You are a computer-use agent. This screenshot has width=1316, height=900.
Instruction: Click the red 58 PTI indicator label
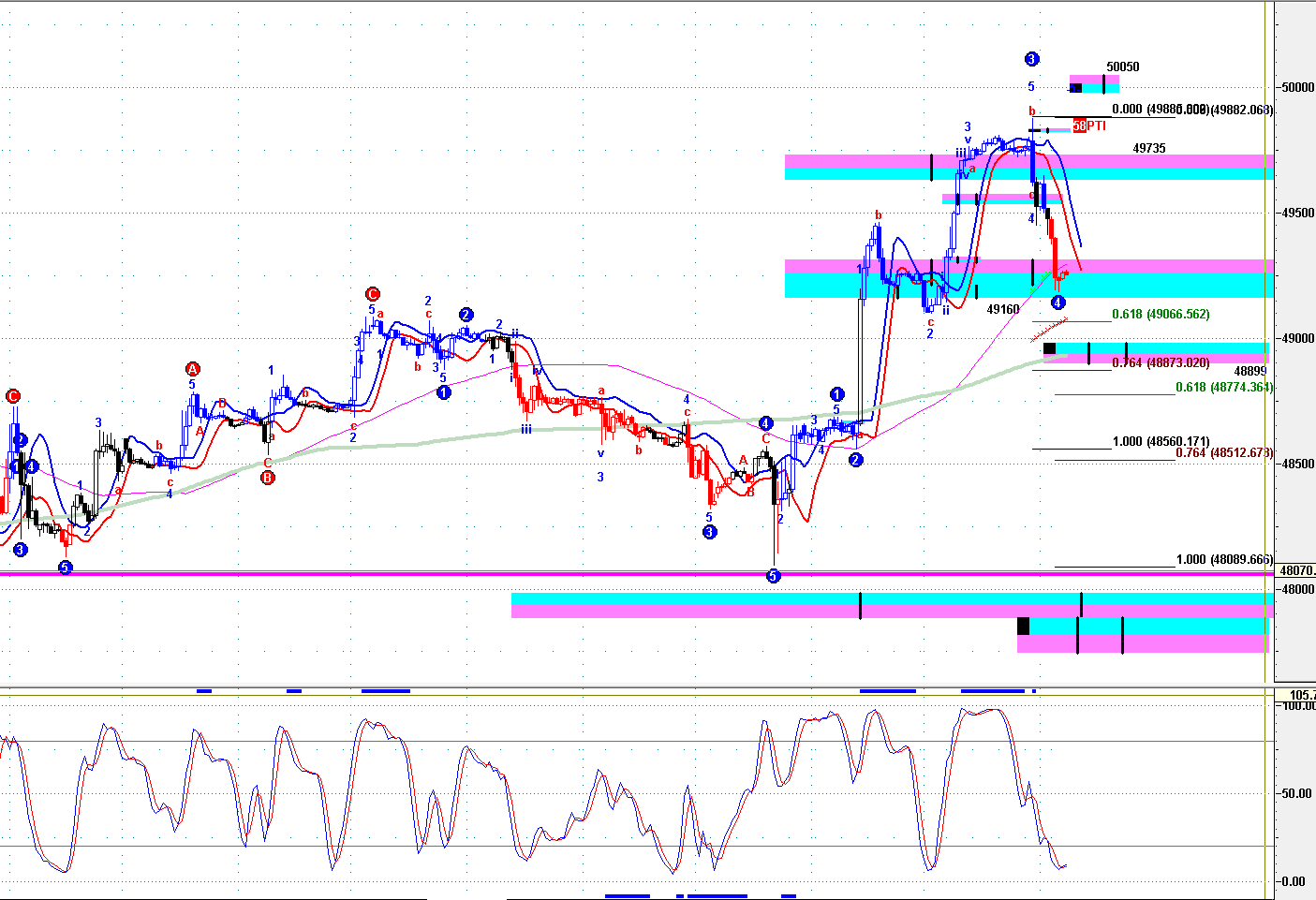click(x=1089, y=125)
